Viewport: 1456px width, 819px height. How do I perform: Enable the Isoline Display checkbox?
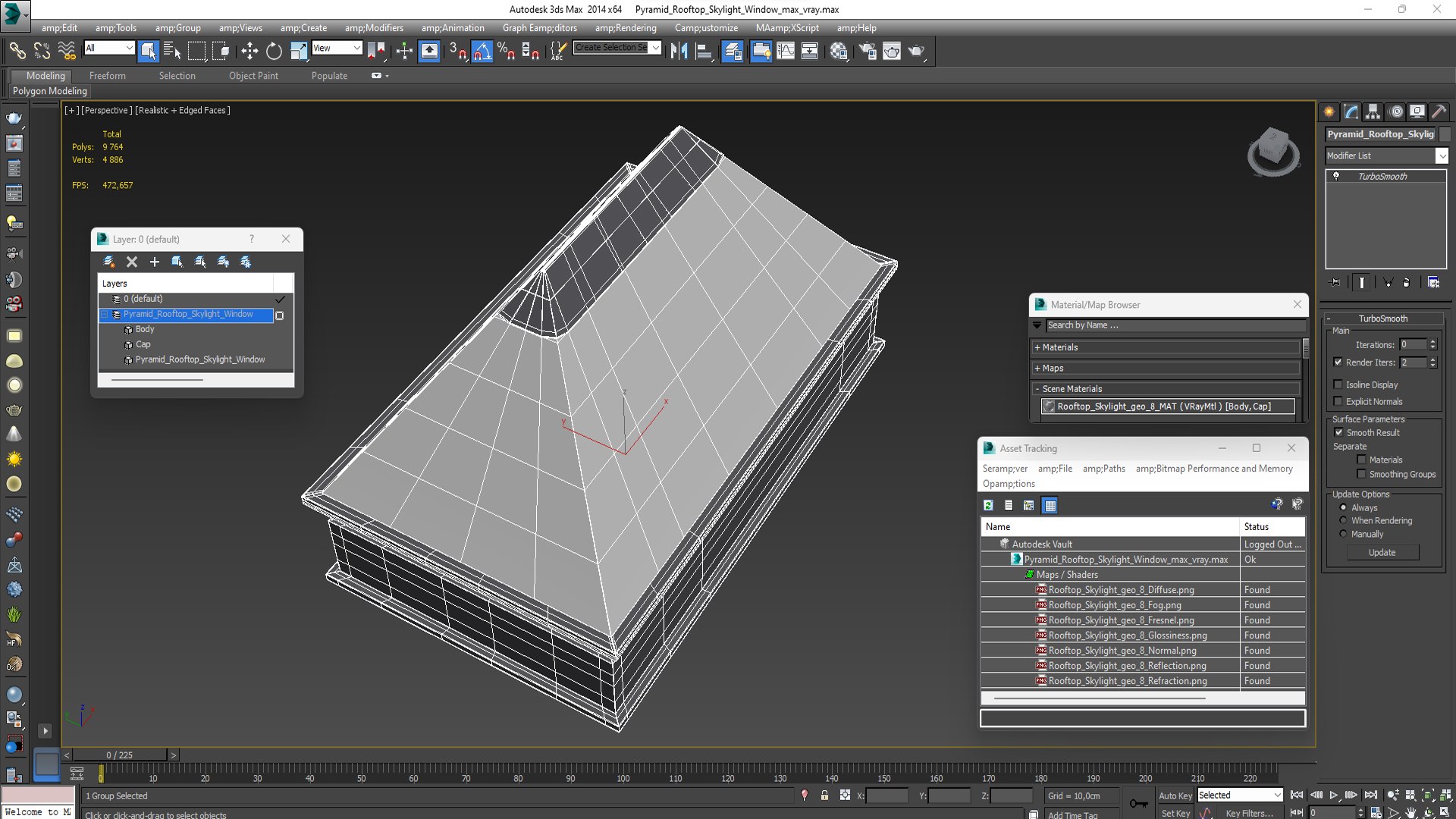pyautogui.click(x=1338, y=384)
